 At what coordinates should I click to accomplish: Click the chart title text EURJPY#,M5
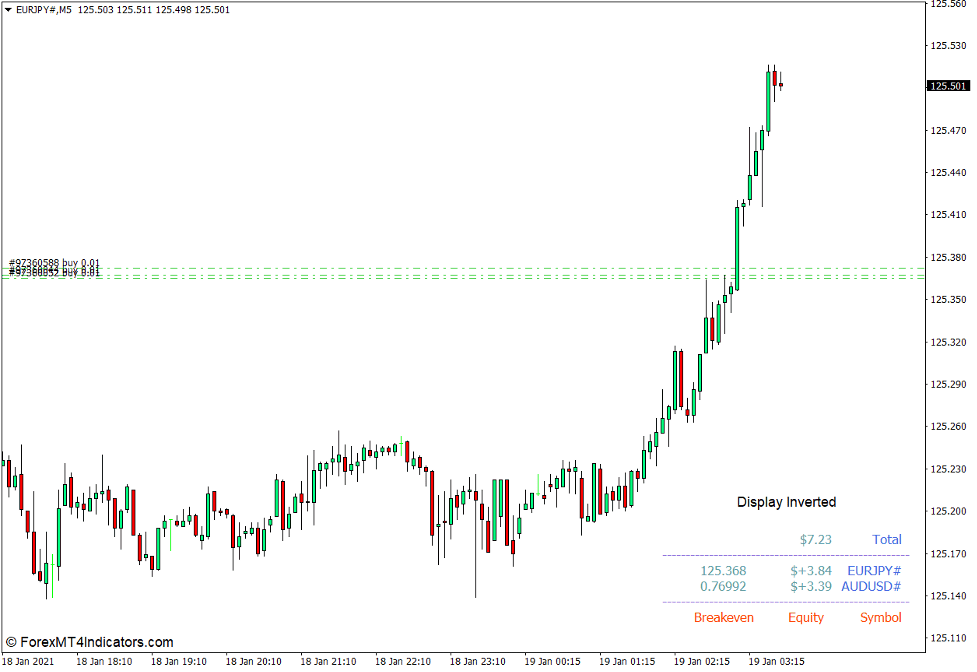pos(45,8)
